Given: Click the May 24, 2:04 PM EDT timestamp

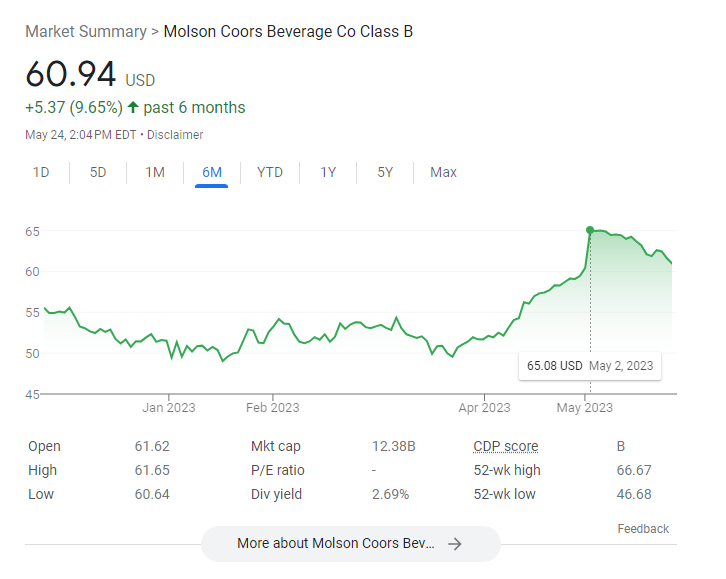Looking at the screenshot, I should (x=81, y=135).
